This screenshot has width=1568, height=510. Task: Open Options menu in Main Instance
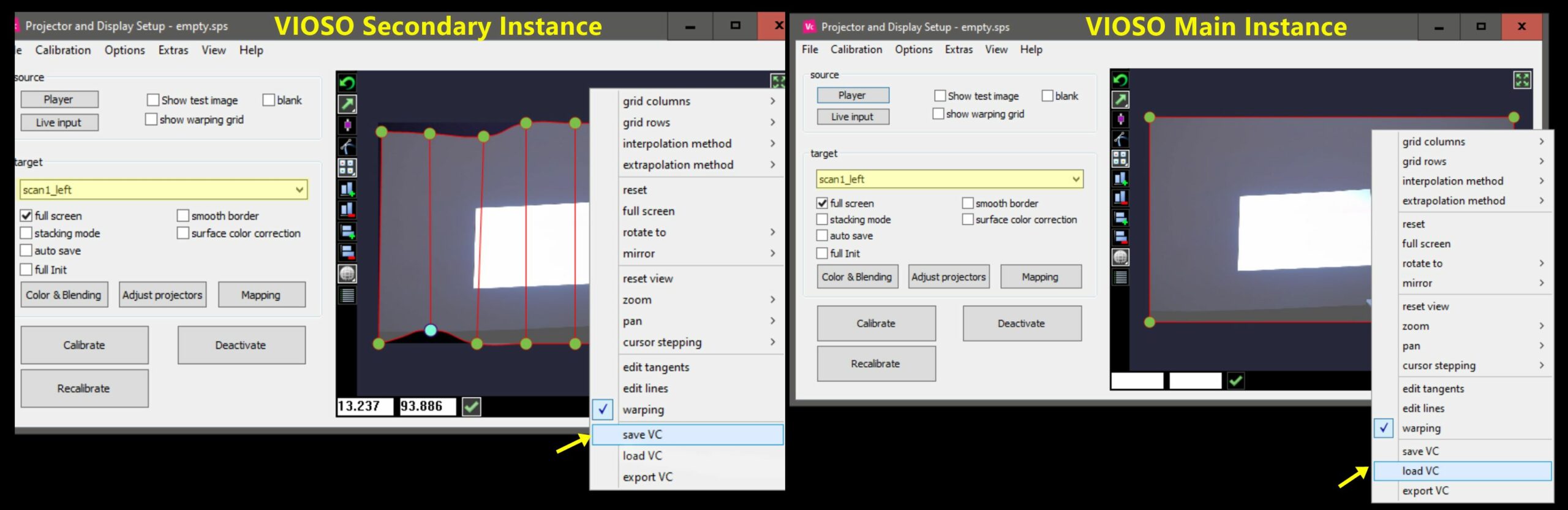[x=913, y=50]
